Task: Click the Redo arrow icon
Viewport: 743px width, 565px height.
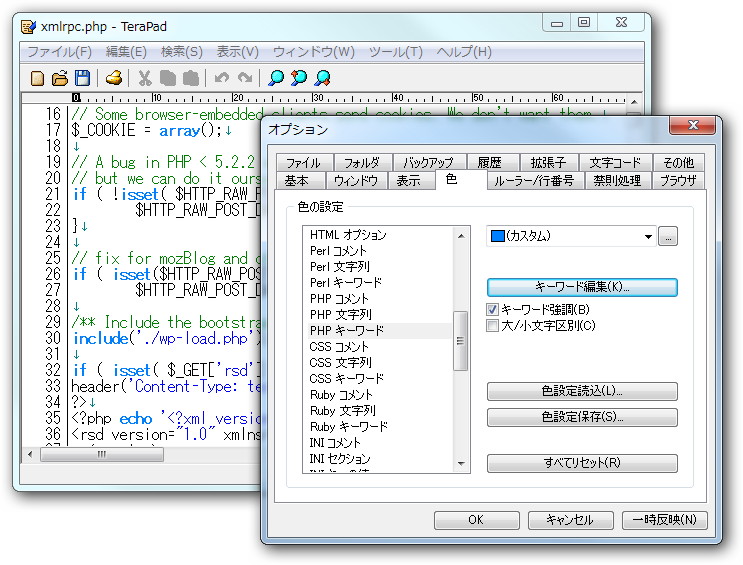Action: coord(245,78)
